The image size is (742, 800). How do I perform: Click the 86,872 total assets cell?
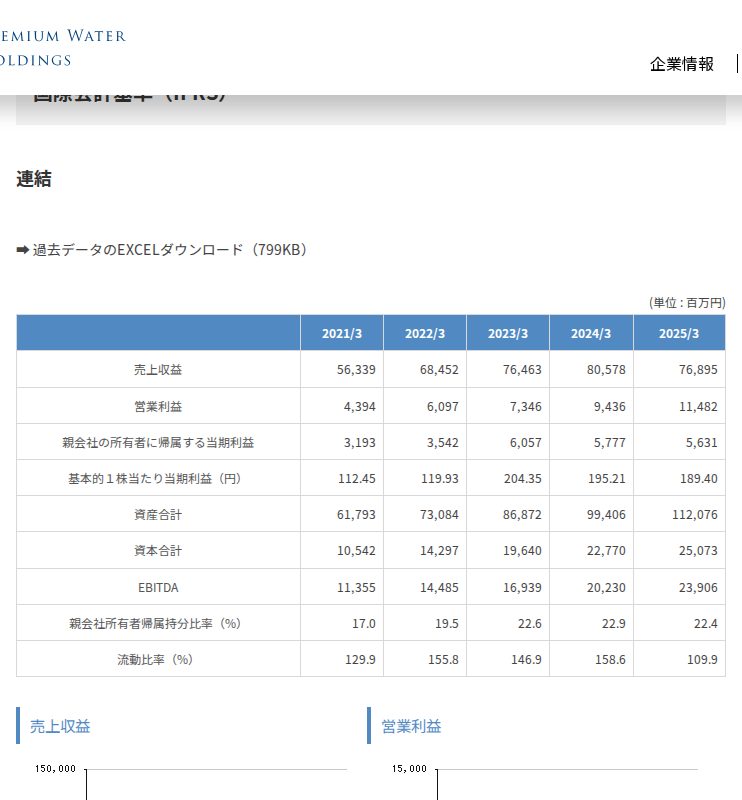[508, 514]
